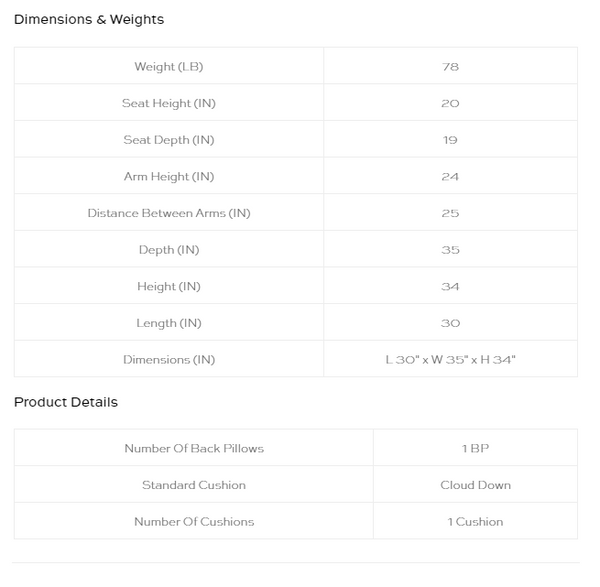The height and width of the screenshot is (587, 600).
Task: Select the Seat Depth (IN) label
Action: 169,140
